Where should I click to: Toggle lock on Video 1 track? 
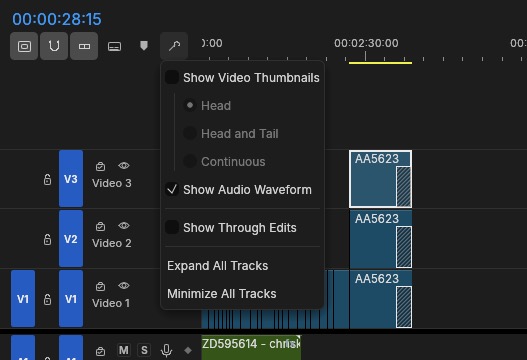click(x=47, y=299)
